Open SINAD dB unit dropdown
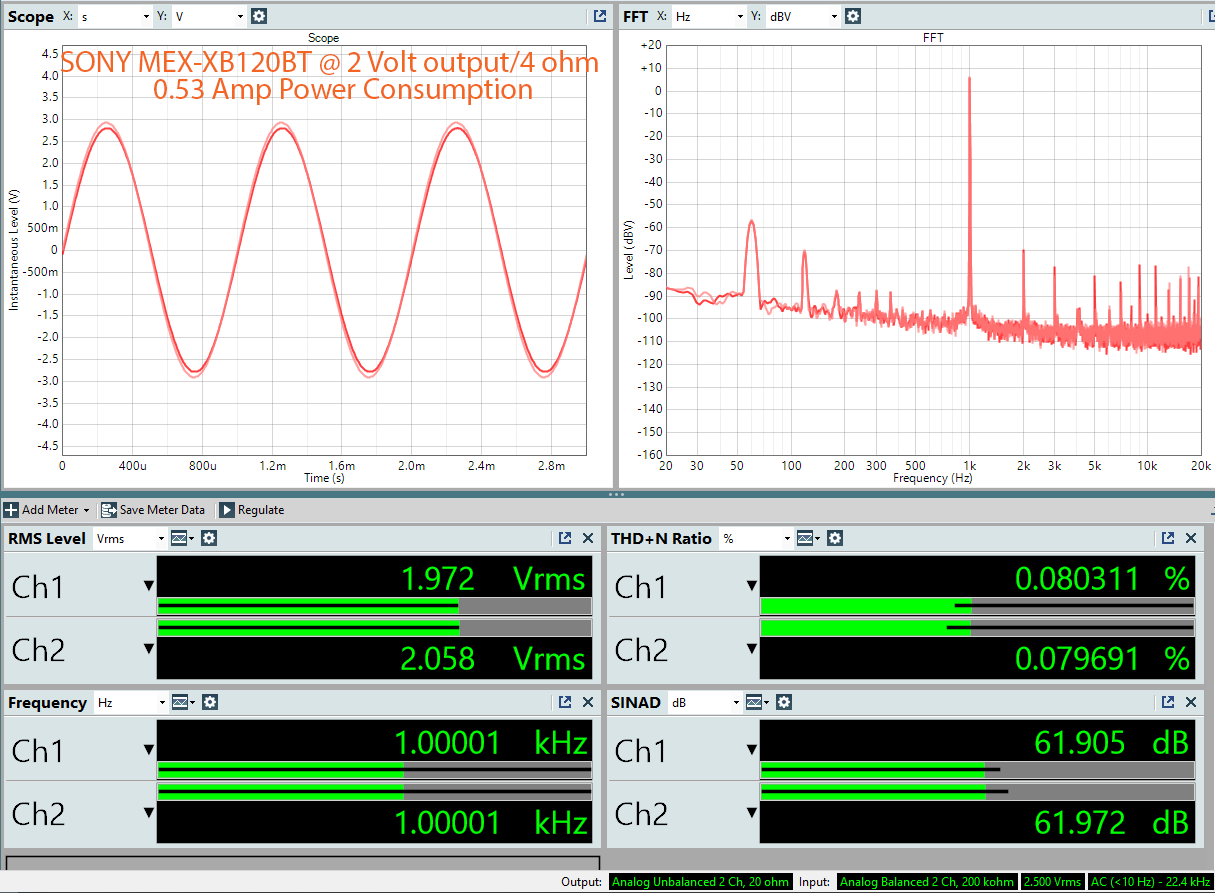This screenshot has width=1215, height=893. (x=705, y=702)
